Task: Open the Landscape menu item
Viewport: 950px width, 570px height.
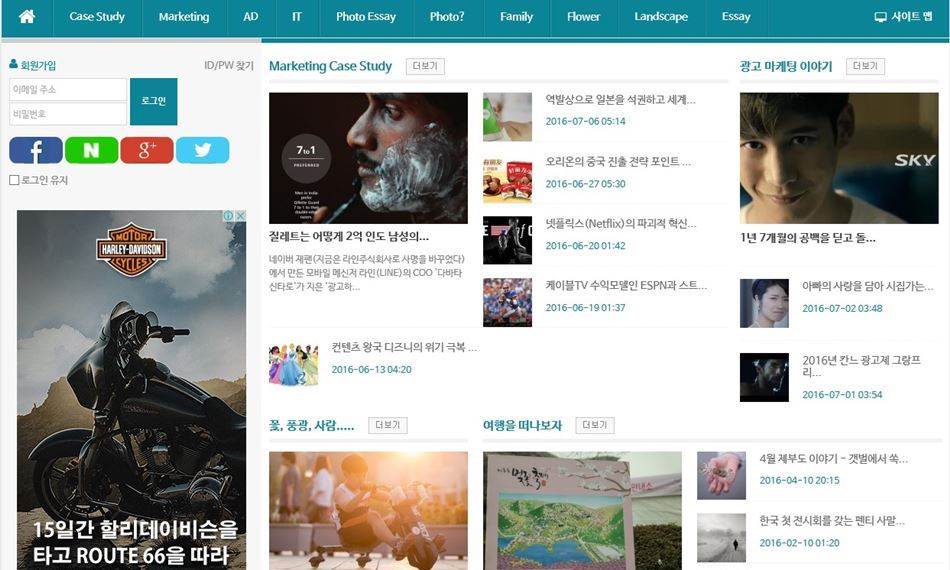Action: tap(661, 16)
